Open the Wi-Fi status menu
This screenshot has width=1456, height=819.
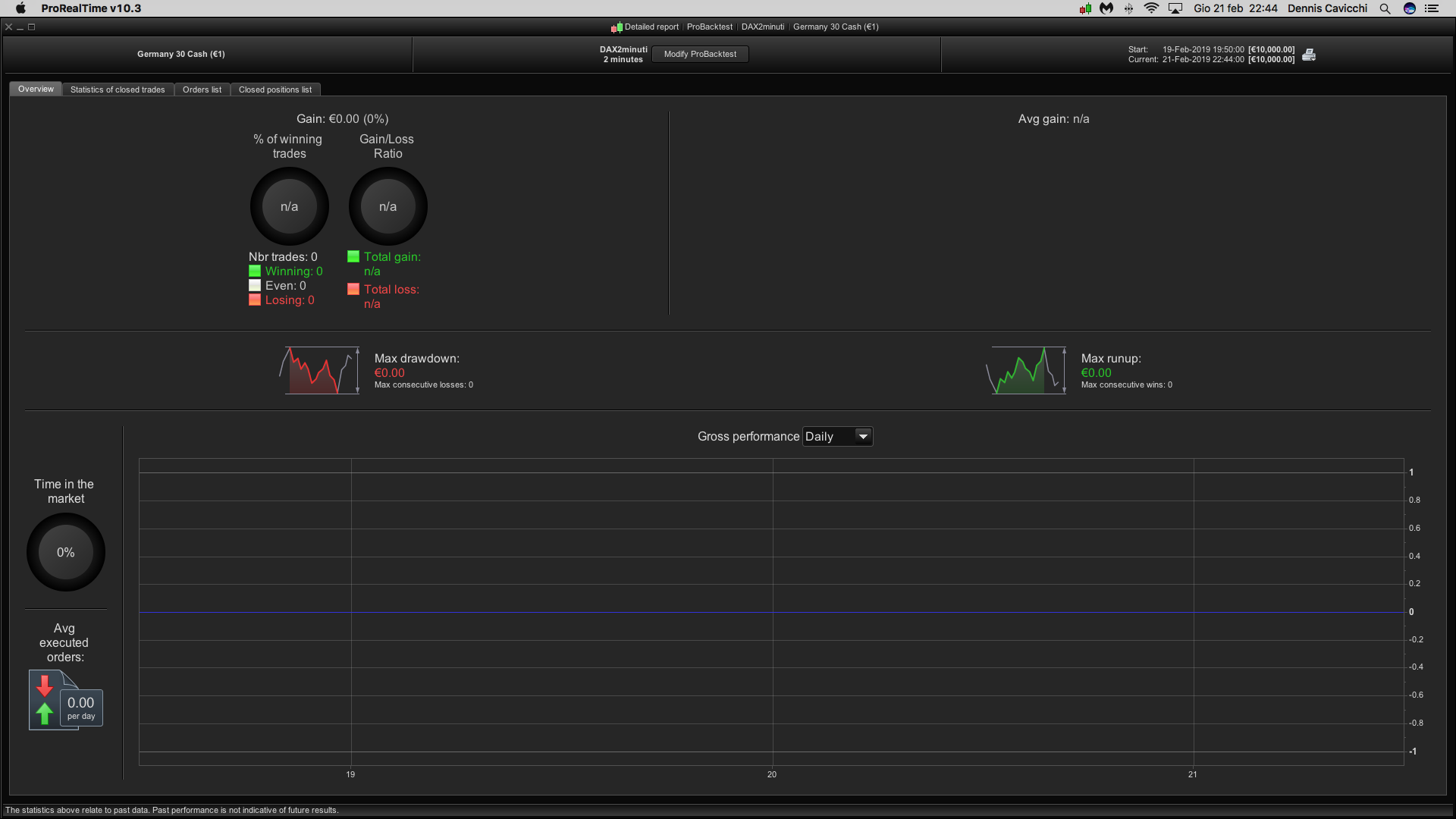[x=1151, y=8]
